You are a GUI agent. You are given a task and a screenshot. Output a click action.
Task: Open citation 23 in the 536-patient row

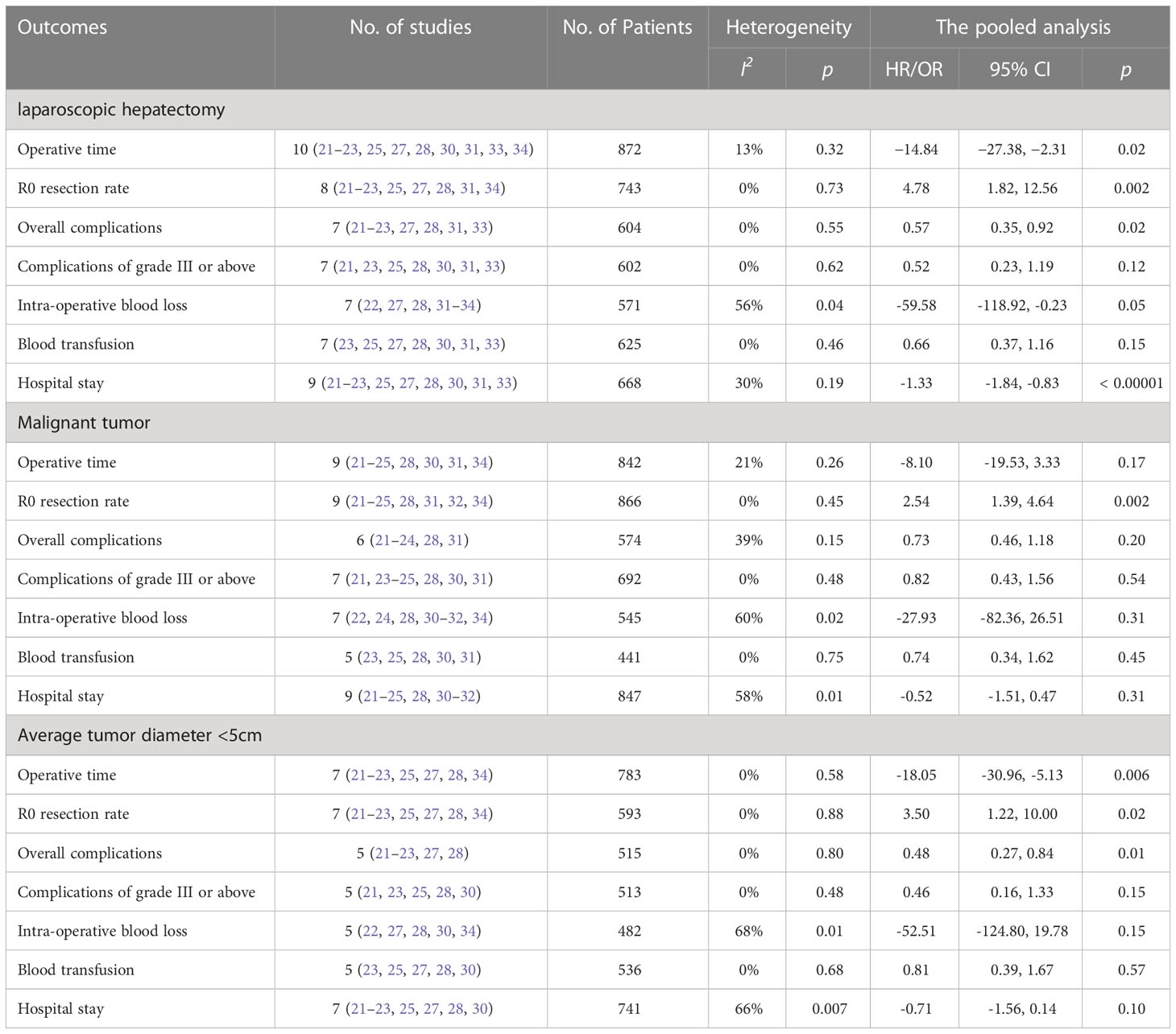click(371, 970)
